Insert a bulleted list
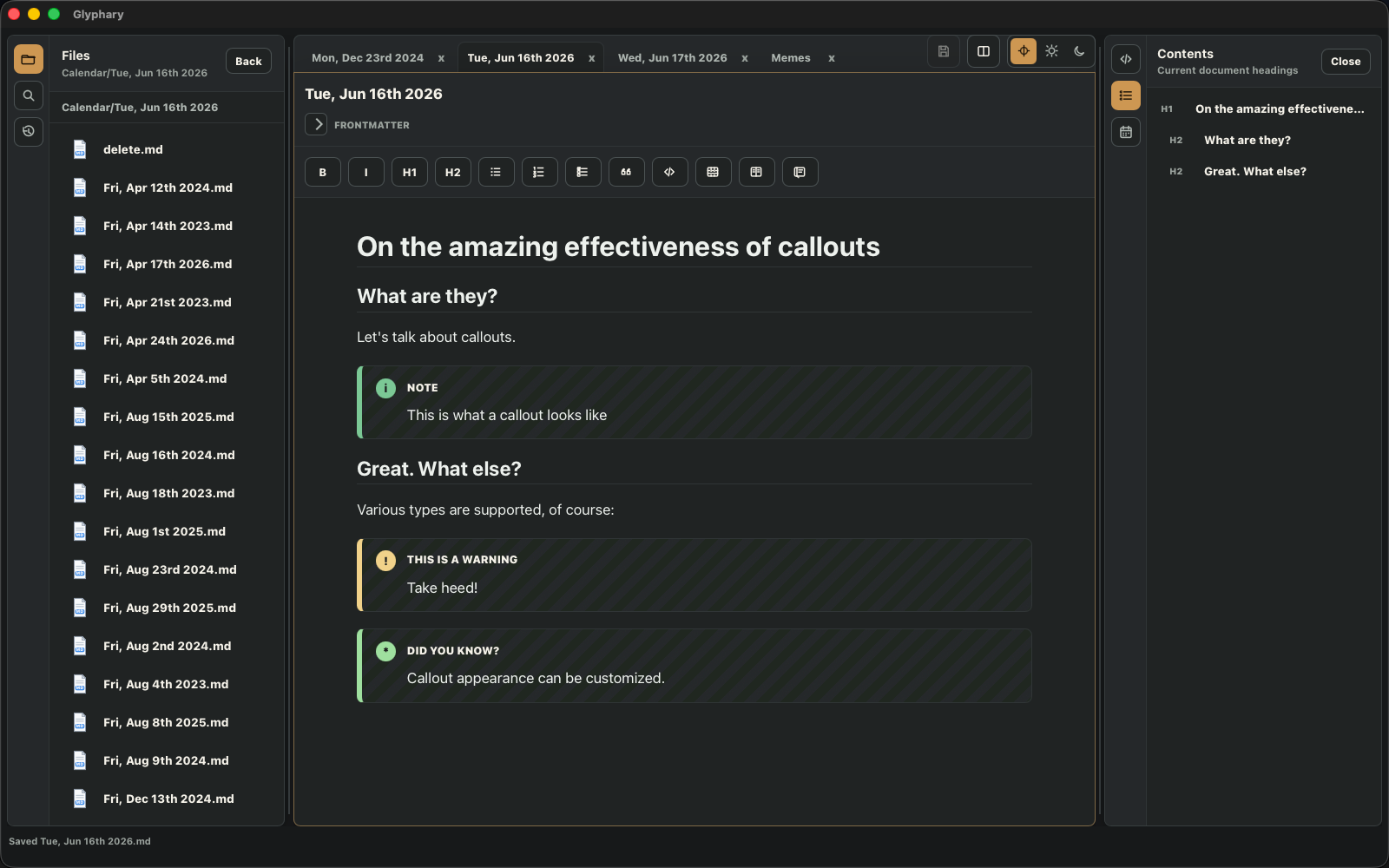 point(497,172)
